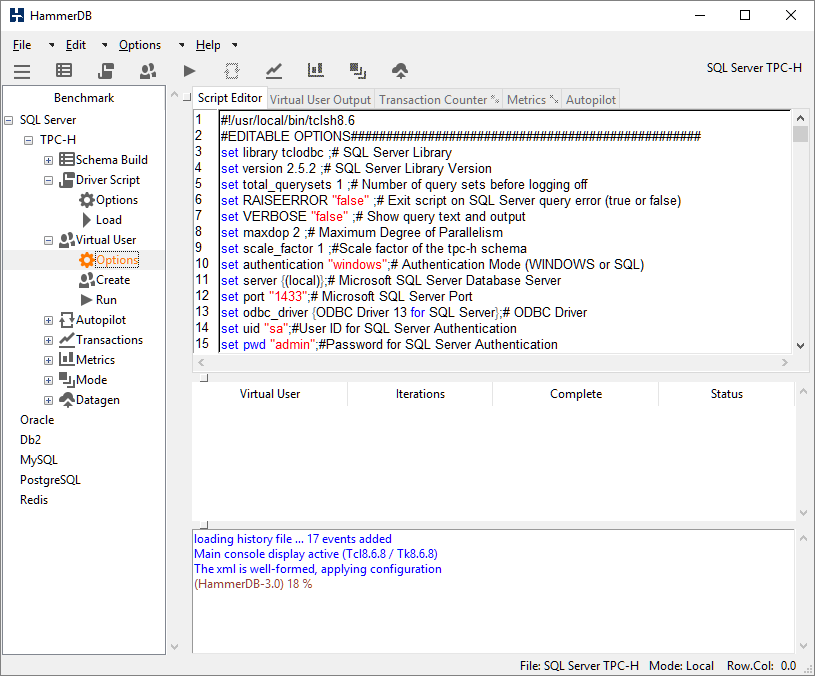Open the Metrics tab
This screenshot has height=676, width=815.
pos(532,99)
